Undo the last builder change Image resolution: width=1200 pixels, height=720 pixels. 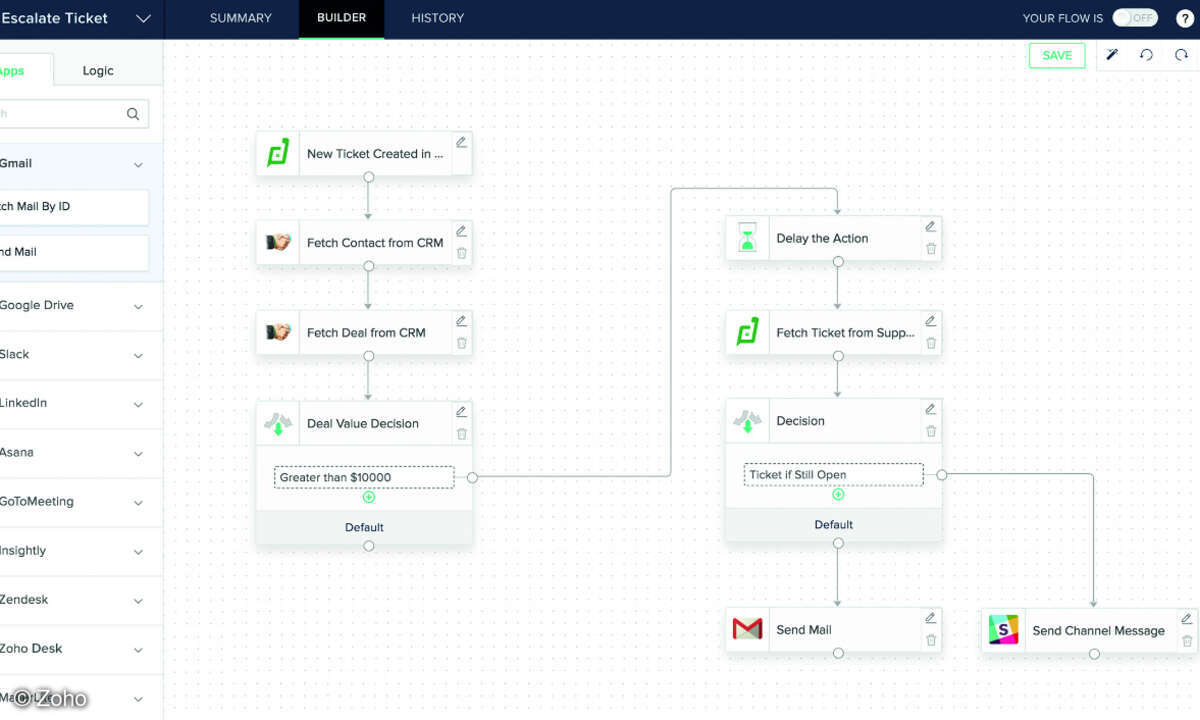coord(1146,55)
